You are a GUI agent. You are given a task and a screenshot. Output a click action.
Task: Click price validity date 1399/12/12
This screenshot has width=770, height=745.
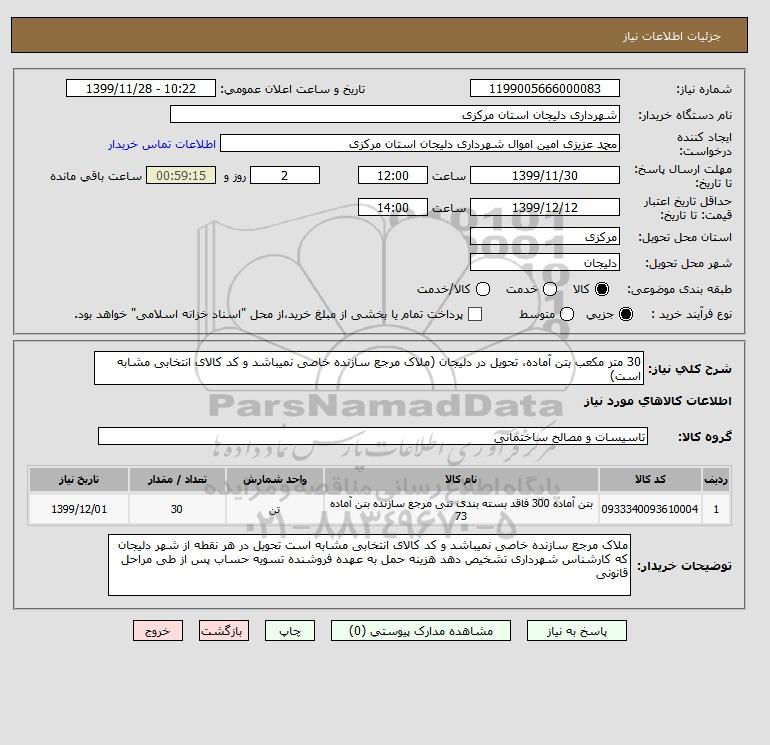point(545,207)
